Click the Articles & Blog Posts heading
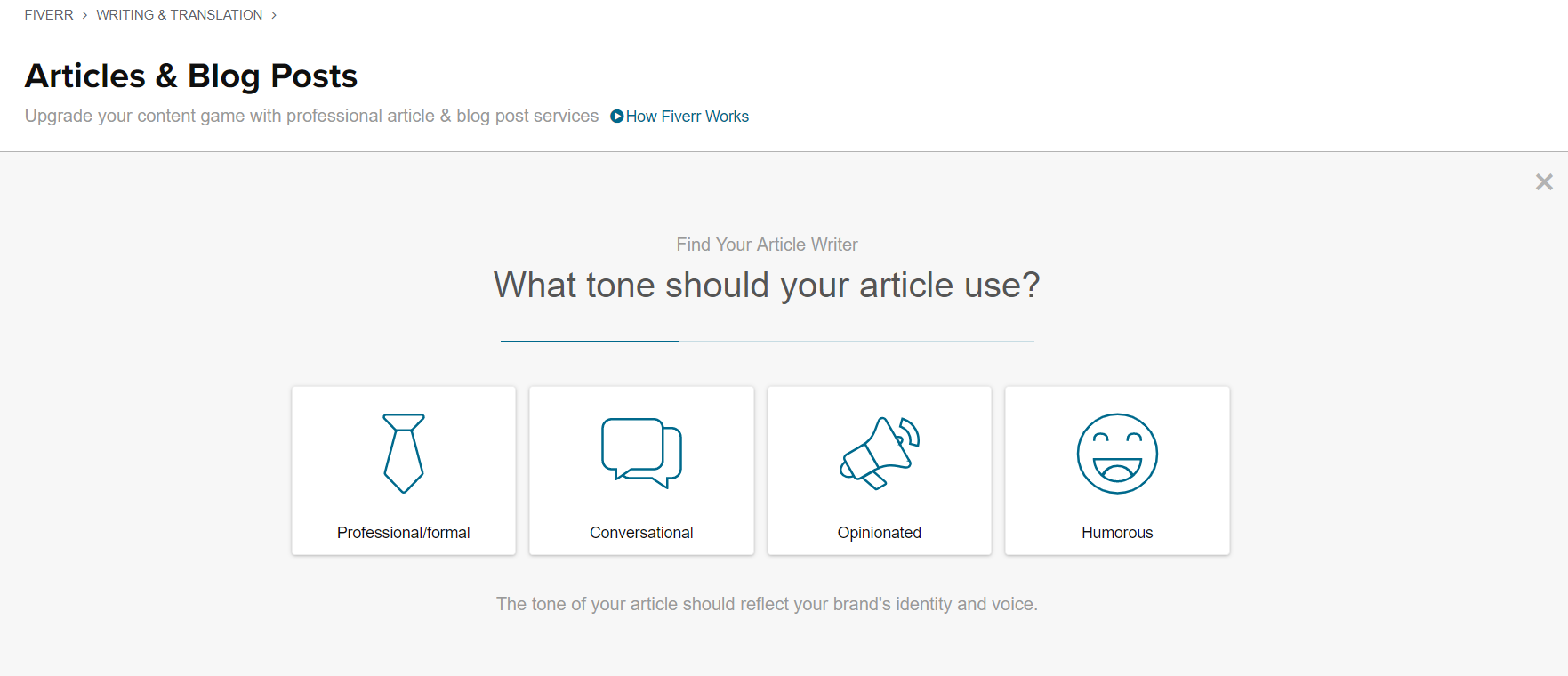The height and width of the screenshot is (676, 1568). [191, 76]
